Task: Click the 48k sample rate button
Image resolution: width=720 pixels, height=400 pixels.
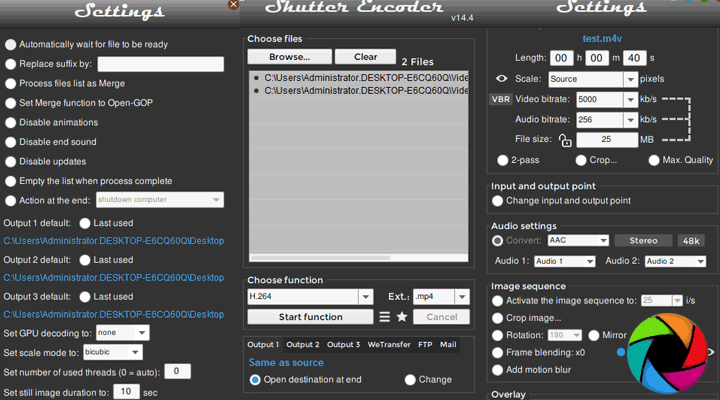Action: [690, 241]
